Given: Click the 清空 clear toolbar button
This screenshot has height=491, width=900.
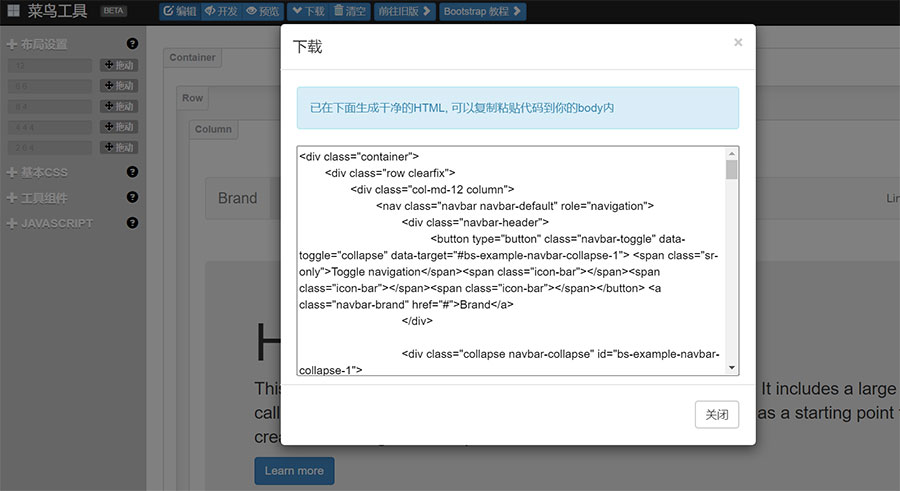Looking at the screenshot, I should click(349, 12).
